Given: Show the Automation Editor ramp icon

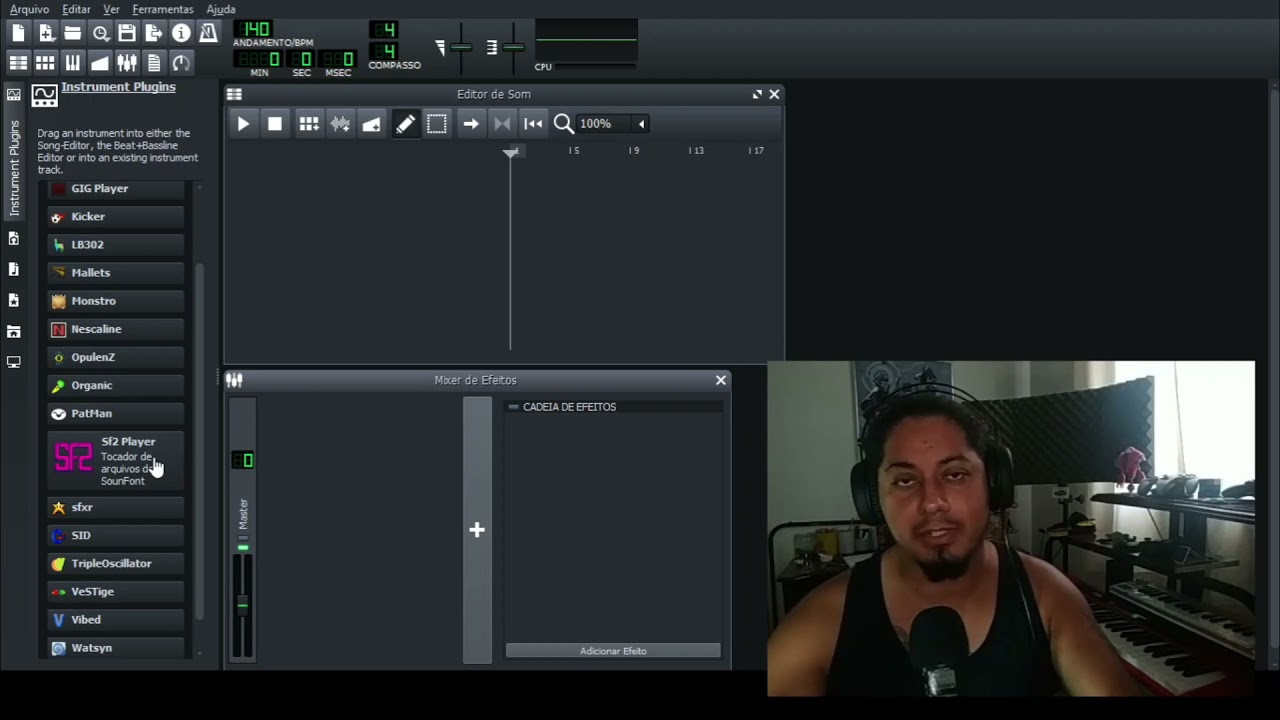Looking at the screenshot, I should point(100,63).
